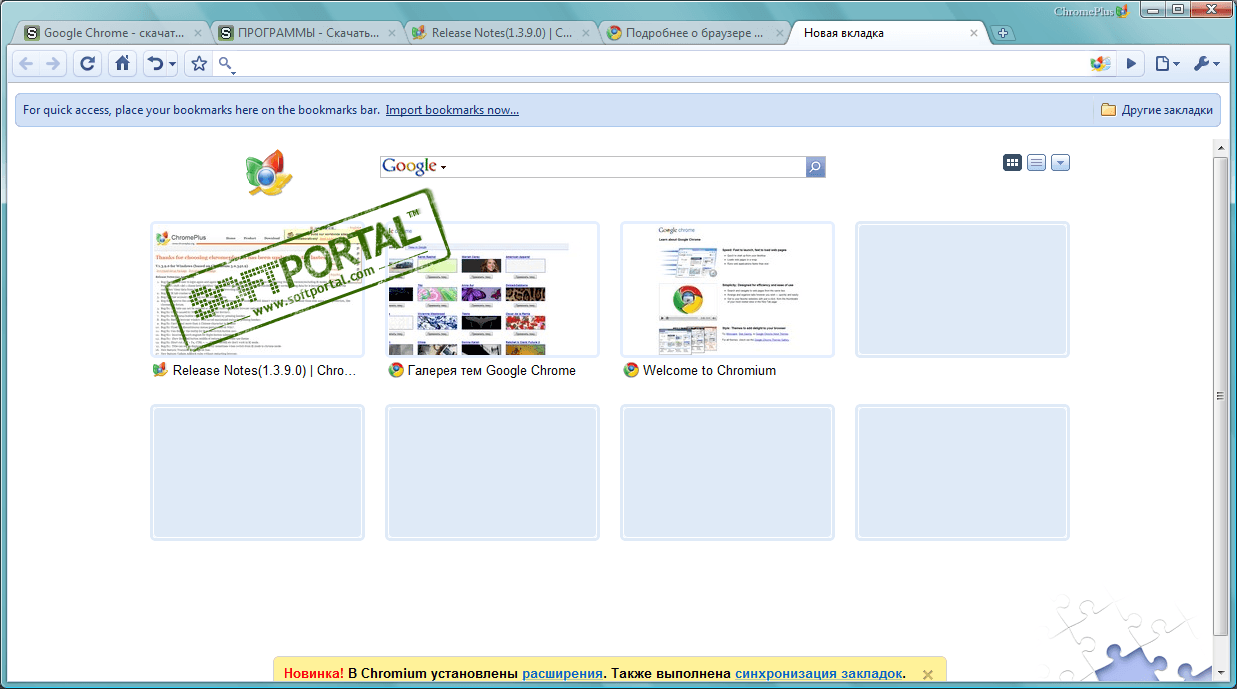Screen dimensions: 1237x689
Task: Close the ПРОГРАММЫ - Скачать tab
Action: 390,33
